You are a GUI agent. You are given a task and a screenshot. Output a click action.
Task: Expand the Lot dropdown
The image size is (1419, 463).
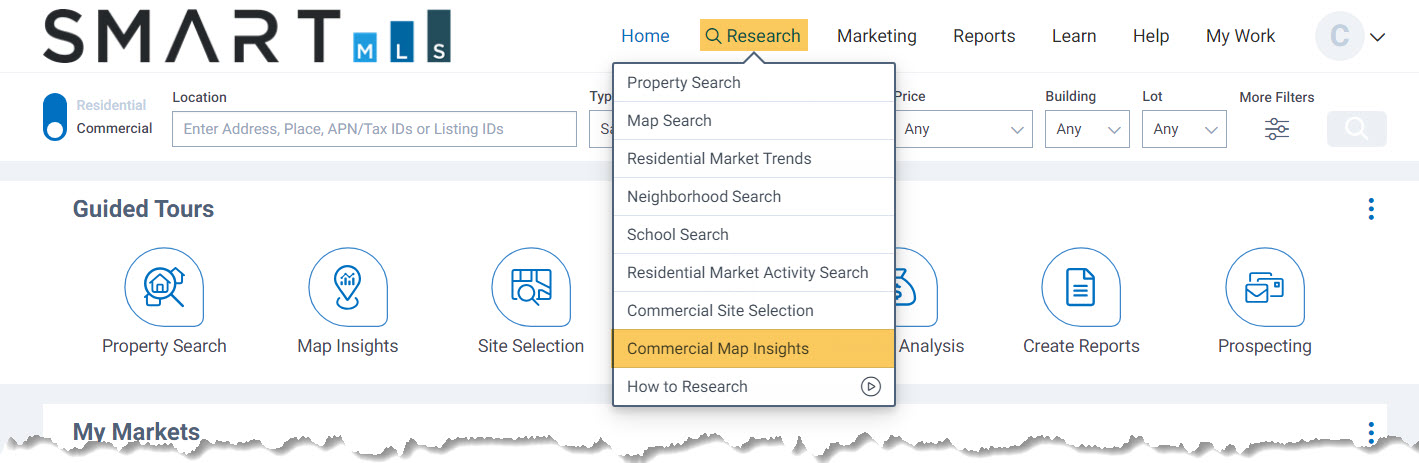click(x=1184, y=129)
